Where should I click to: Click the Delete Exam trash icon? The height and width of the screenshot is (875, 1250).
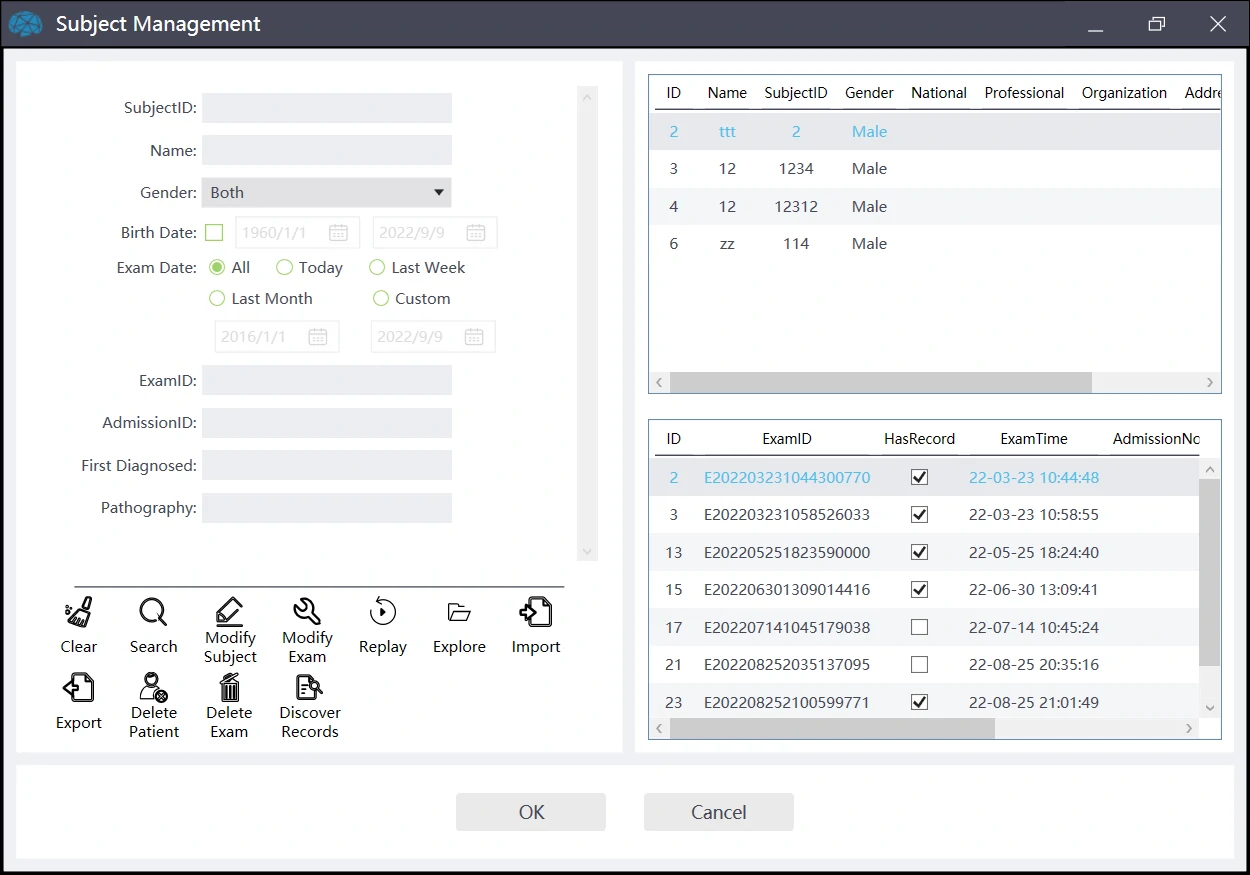coord(229,687)
